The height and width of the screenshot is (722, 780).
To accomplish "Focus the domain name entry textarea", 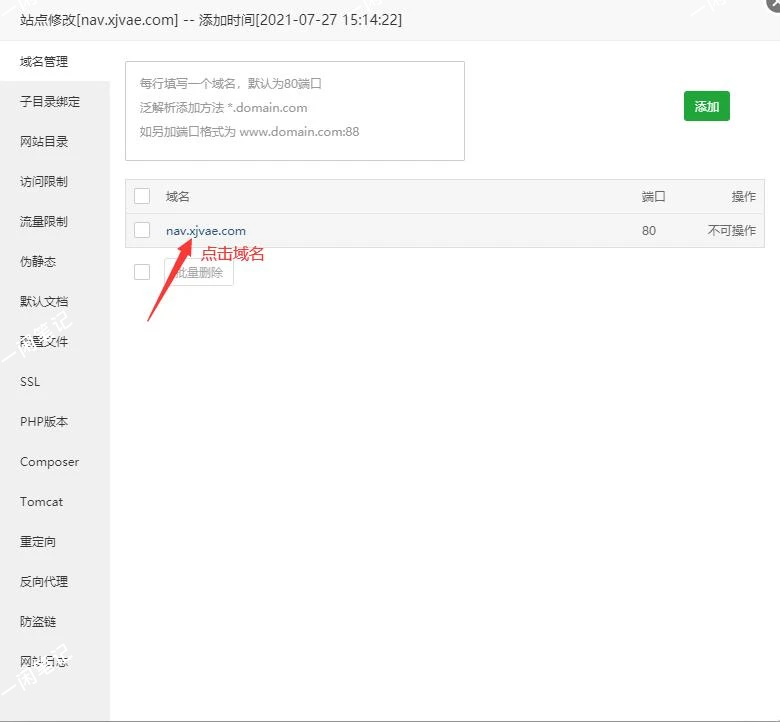I will tap(295, 111).
